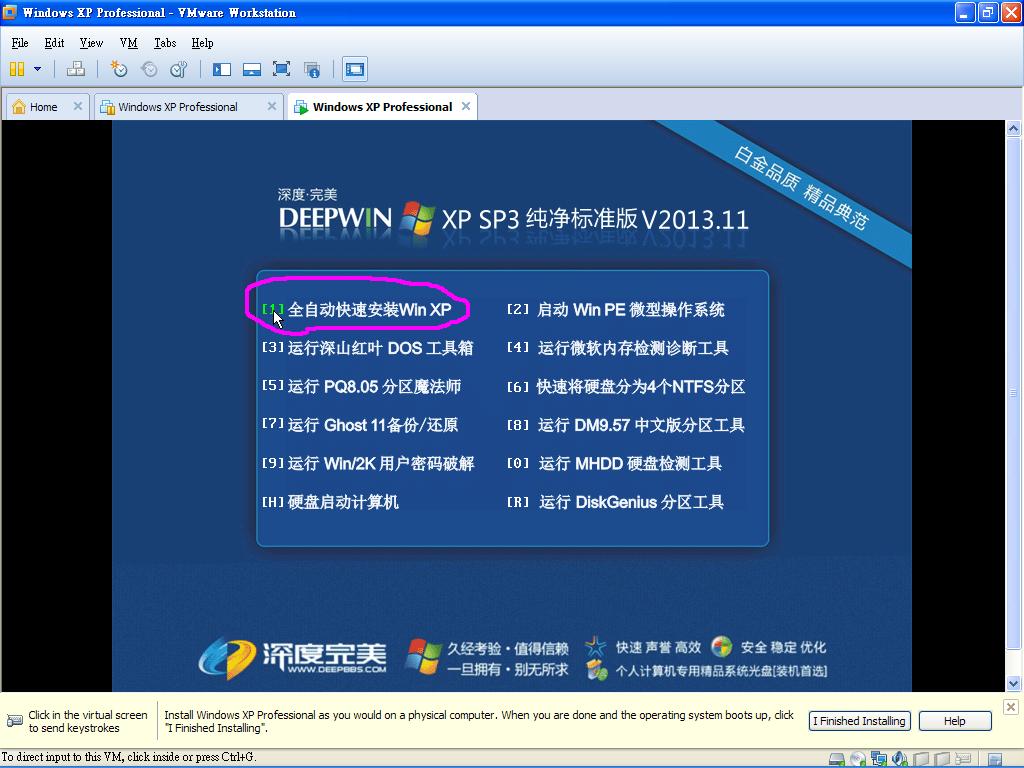This screenshot has width=1024, height=768.
Task: Click the vertical scrollbar track of VM view
Action: (x=1014, y=405)
